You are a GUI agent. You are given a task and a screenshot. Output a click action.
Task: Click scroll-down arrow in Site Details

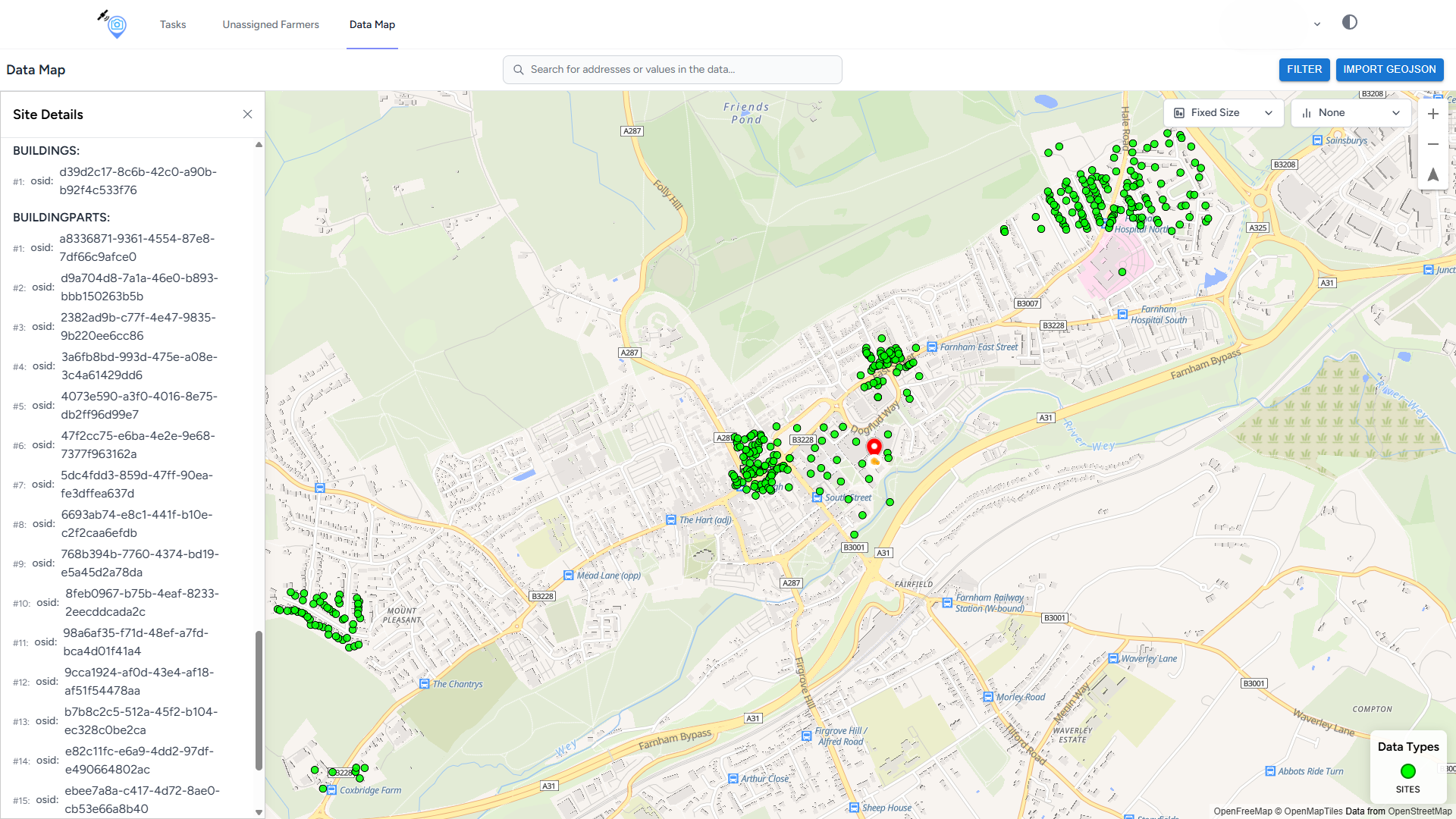coord(259,812)
